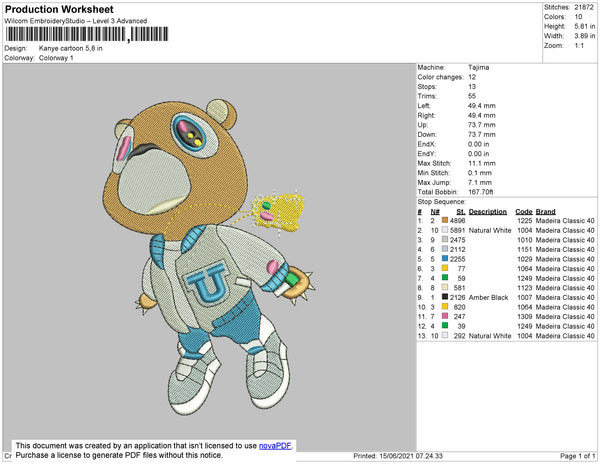Select the Amber Black swatch in row 9

(445, 297)
